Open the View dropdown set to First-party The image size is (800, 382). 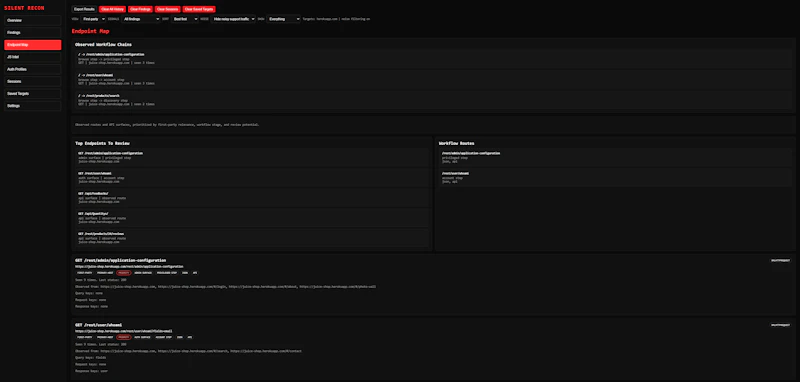93,19
